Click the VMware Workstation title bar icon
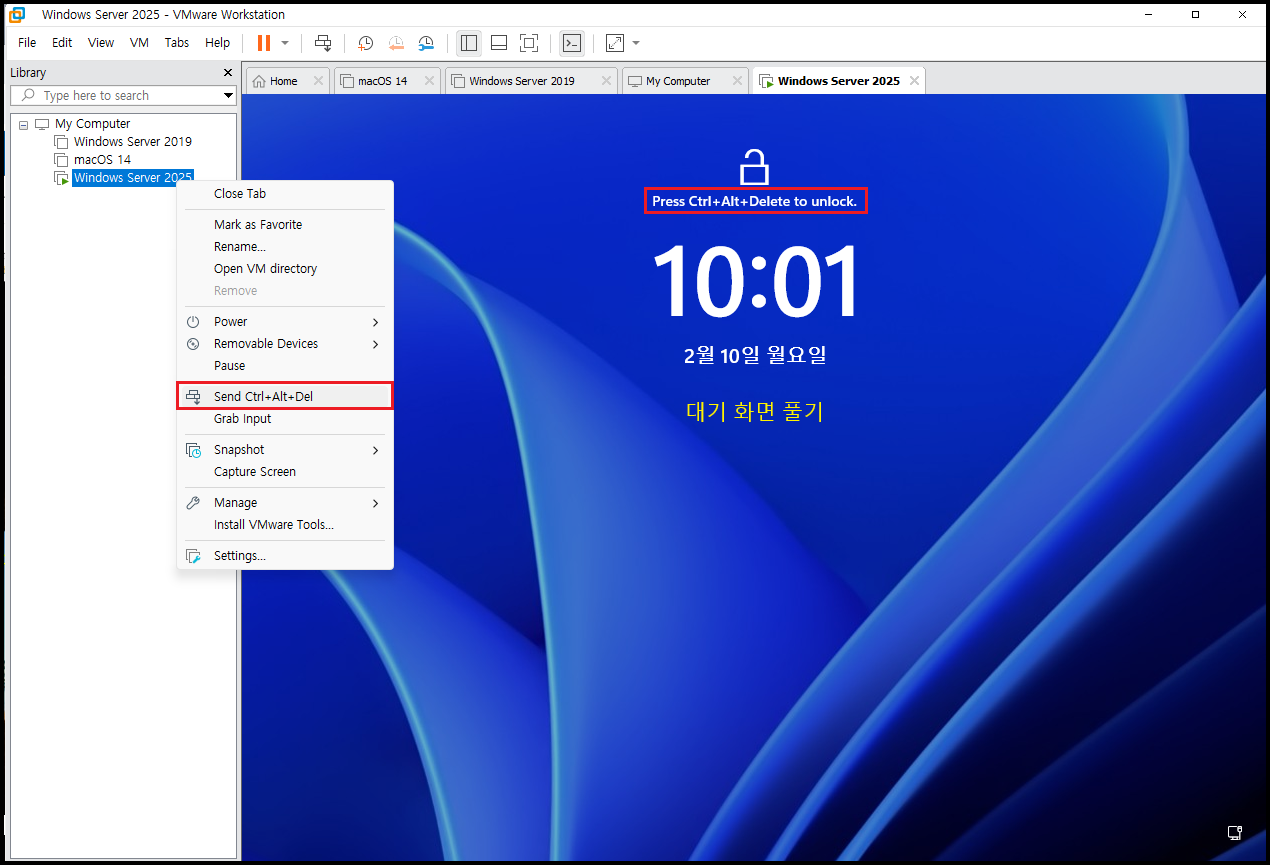 point(17,14)
